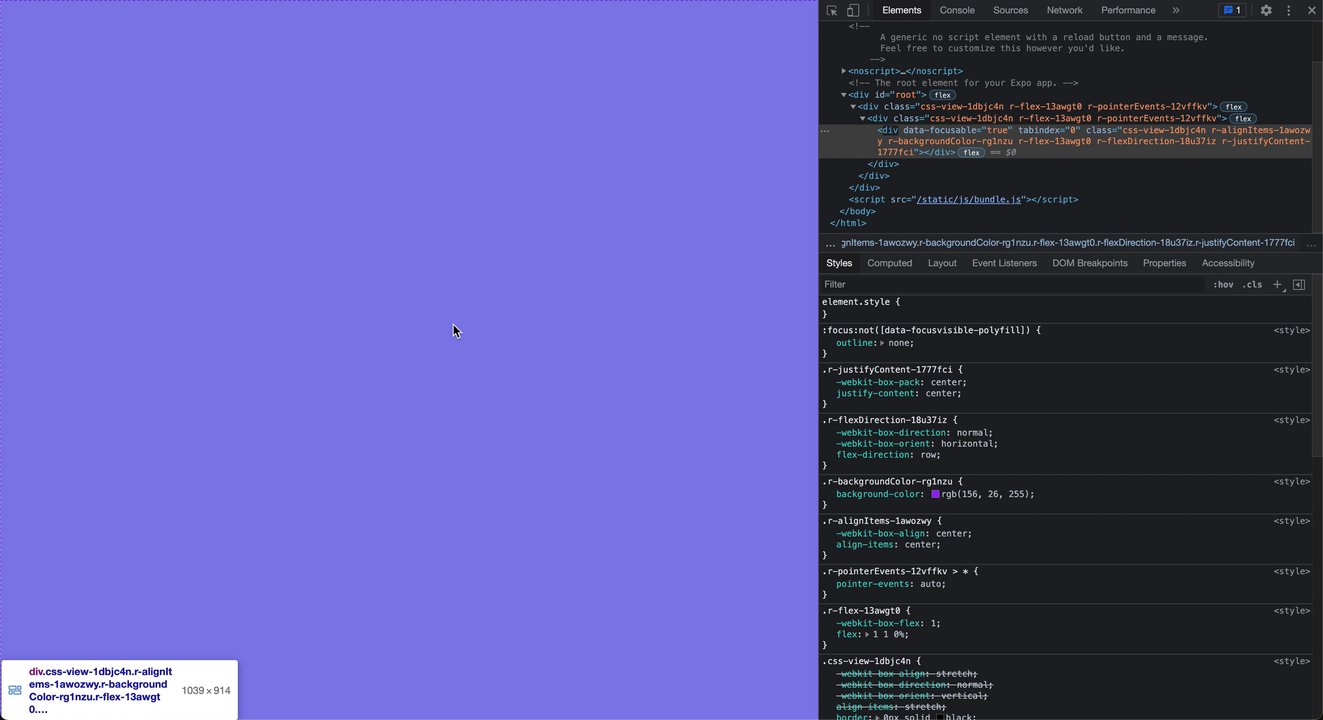Edit the align-items: center value
Image resolution: width=1323 pixels, height=720 pixels.
coord(922,545)
